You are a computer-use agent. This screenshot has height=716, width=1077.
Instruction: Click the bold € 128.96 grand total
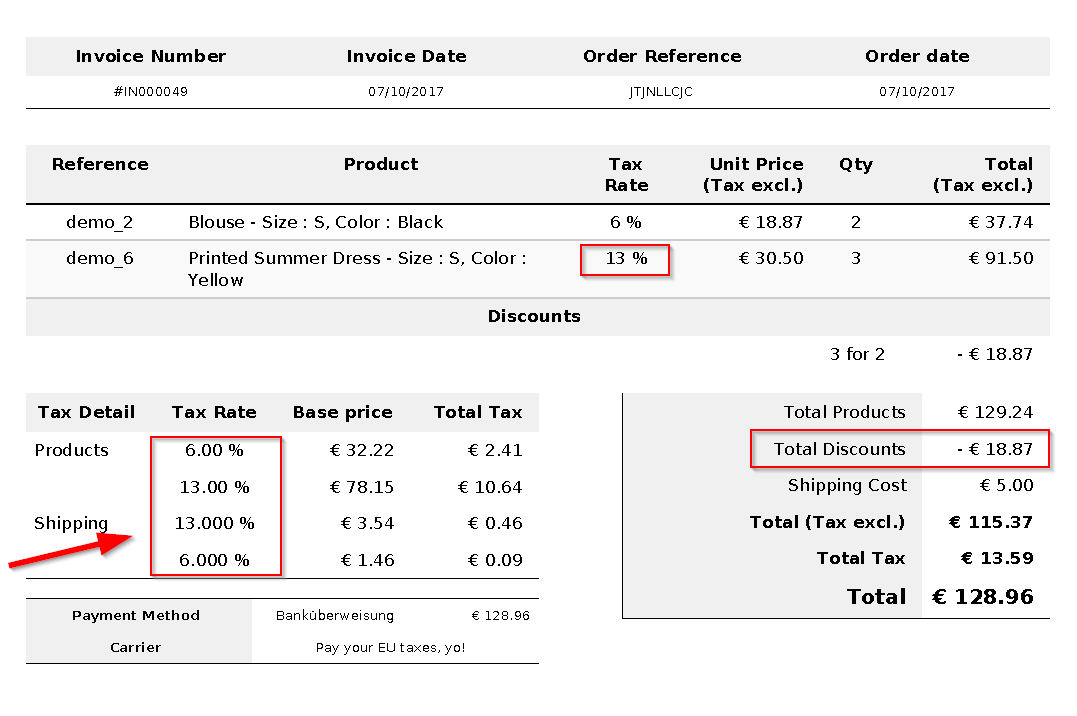(982, 597)
